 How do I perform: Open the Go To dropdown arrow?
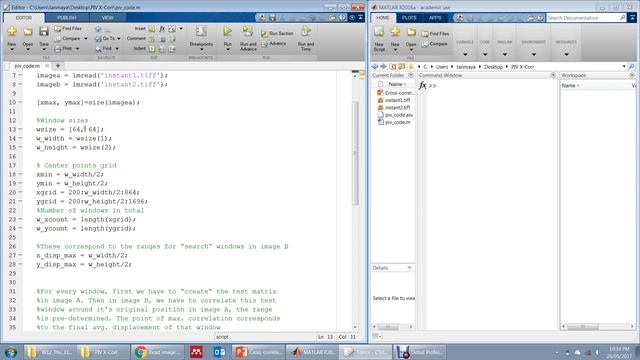tap(118, 39)
